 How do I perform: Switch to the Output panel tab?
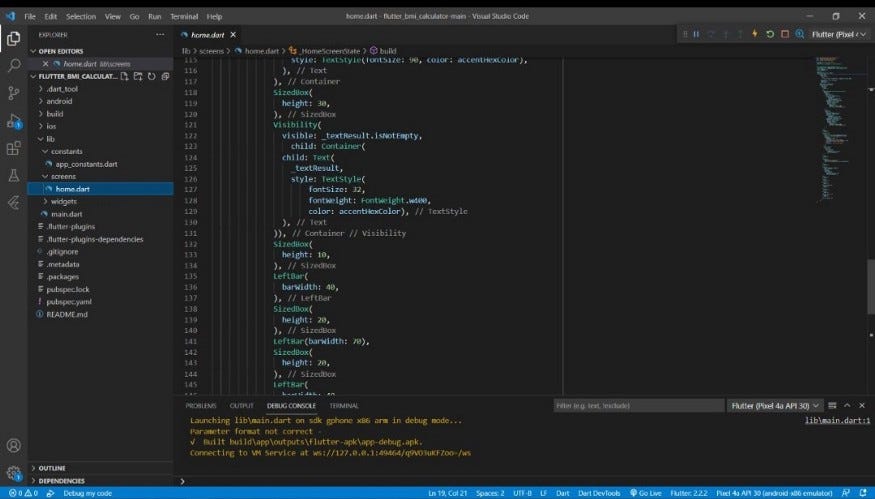tap(242, 406)
